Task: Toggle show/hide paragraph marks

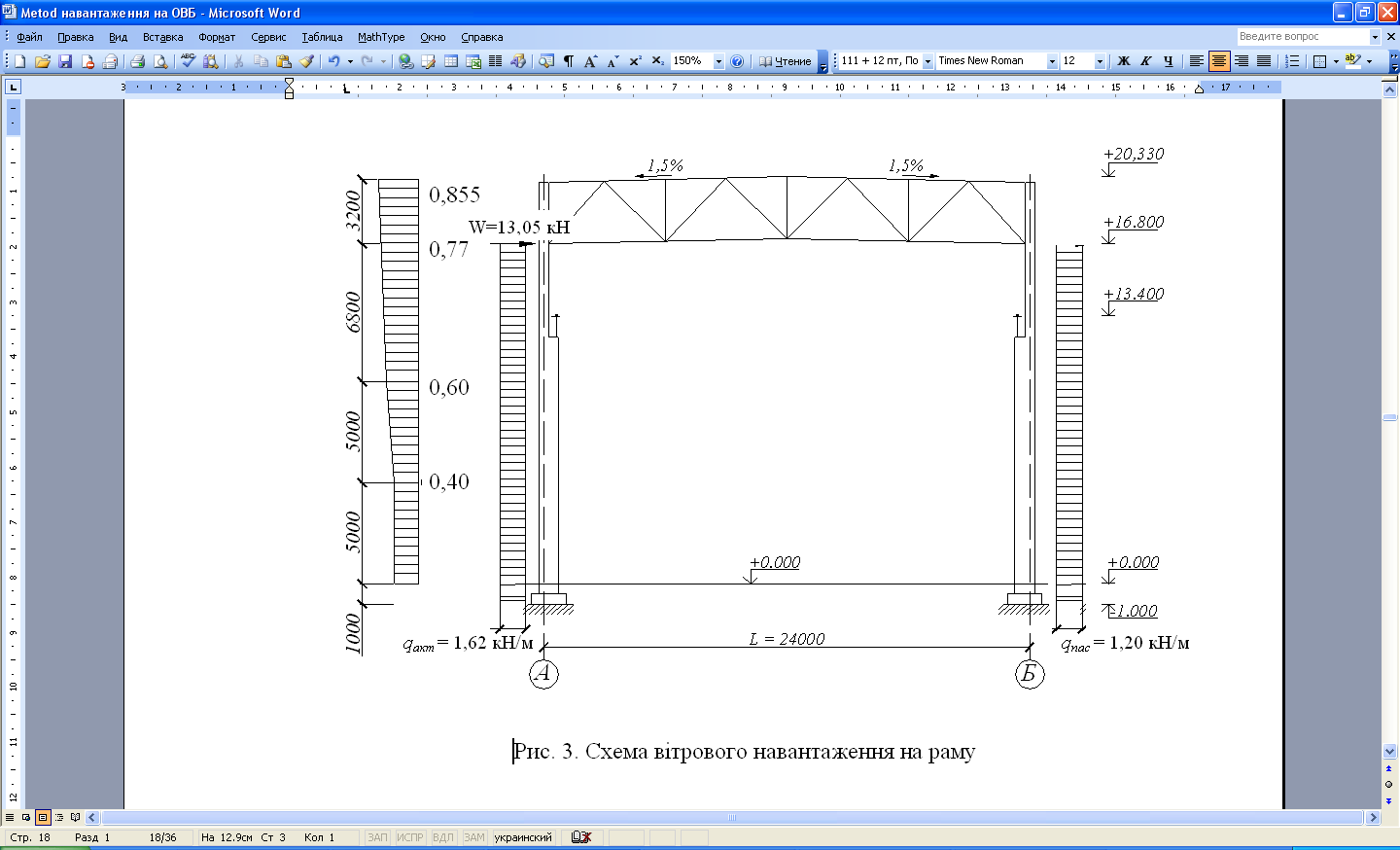Action: [x=569, y=61]
